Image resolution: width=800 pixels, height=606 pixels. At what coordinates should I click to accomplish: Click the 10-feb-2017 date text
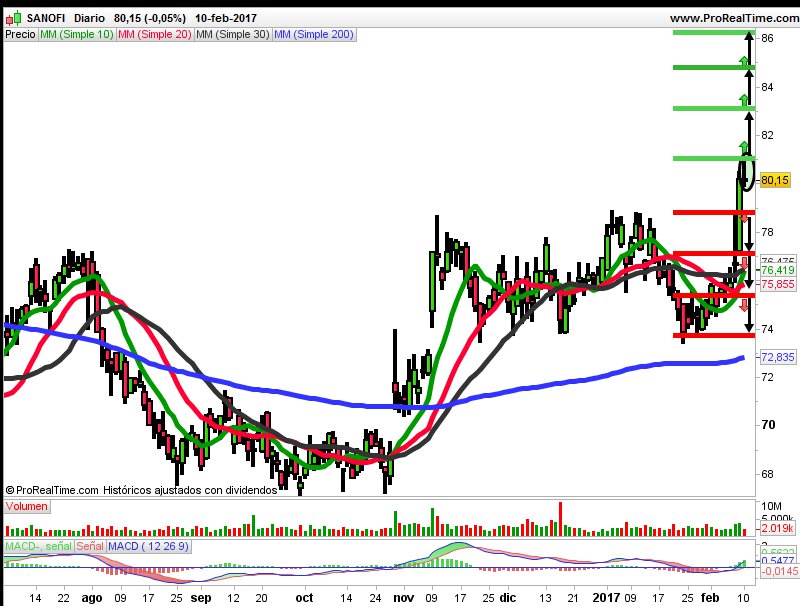point(226,18)
